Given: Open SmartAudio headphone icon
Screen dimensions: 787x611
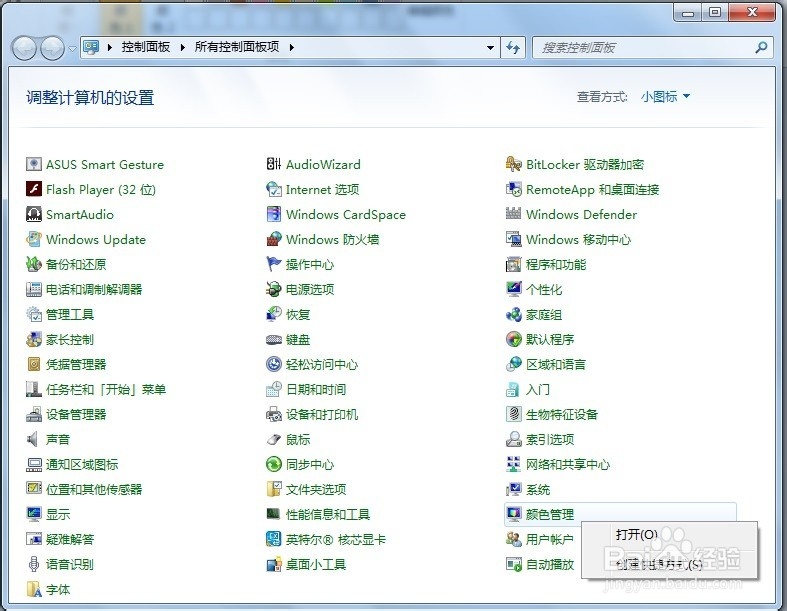Looking at the screenshot, I should [34, 214].
